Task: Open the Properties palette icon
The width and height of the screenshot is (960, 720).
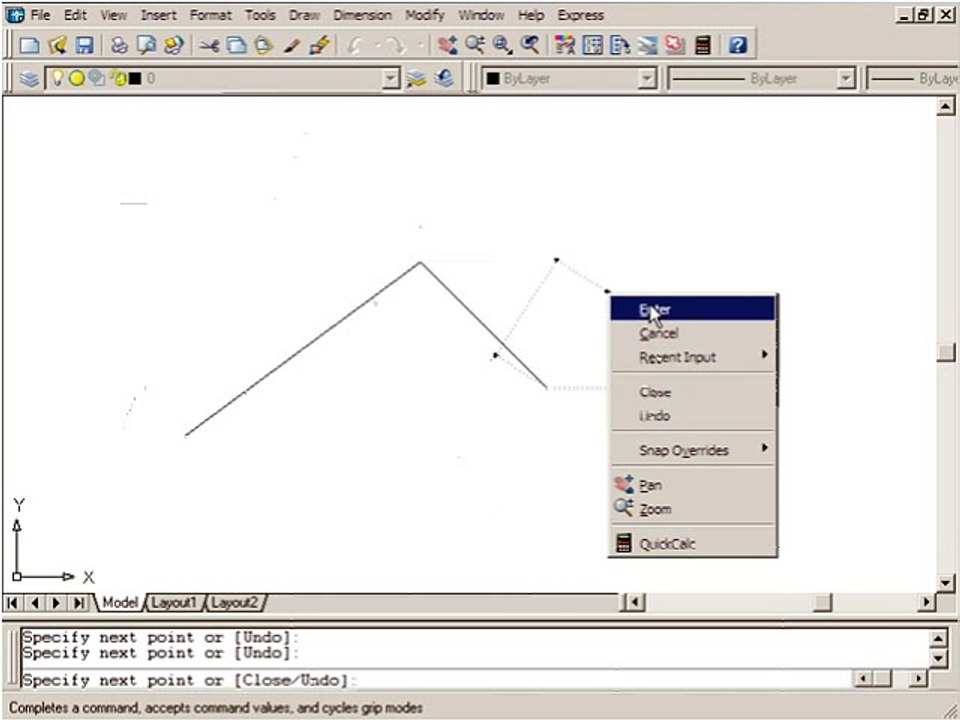Action: (x=564, y=45)
